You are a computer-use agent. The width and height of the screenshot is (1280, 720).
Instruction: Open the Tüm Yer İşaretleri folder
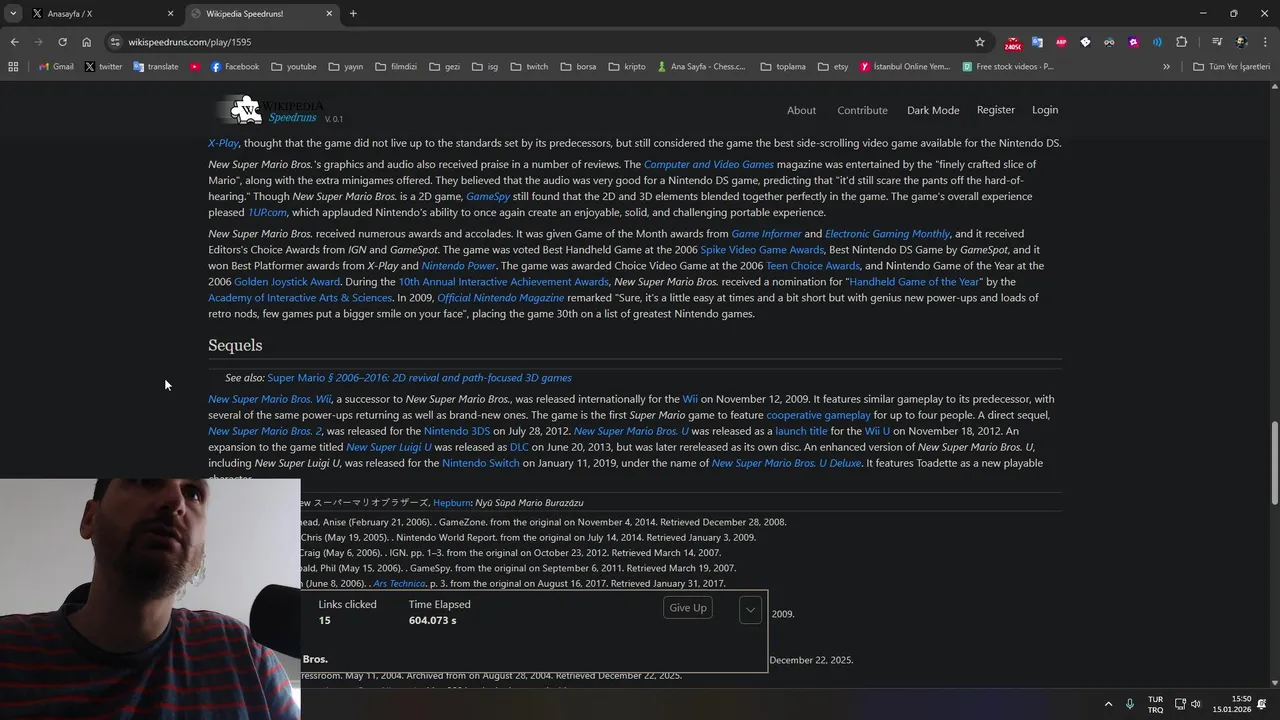(1231, 67)
